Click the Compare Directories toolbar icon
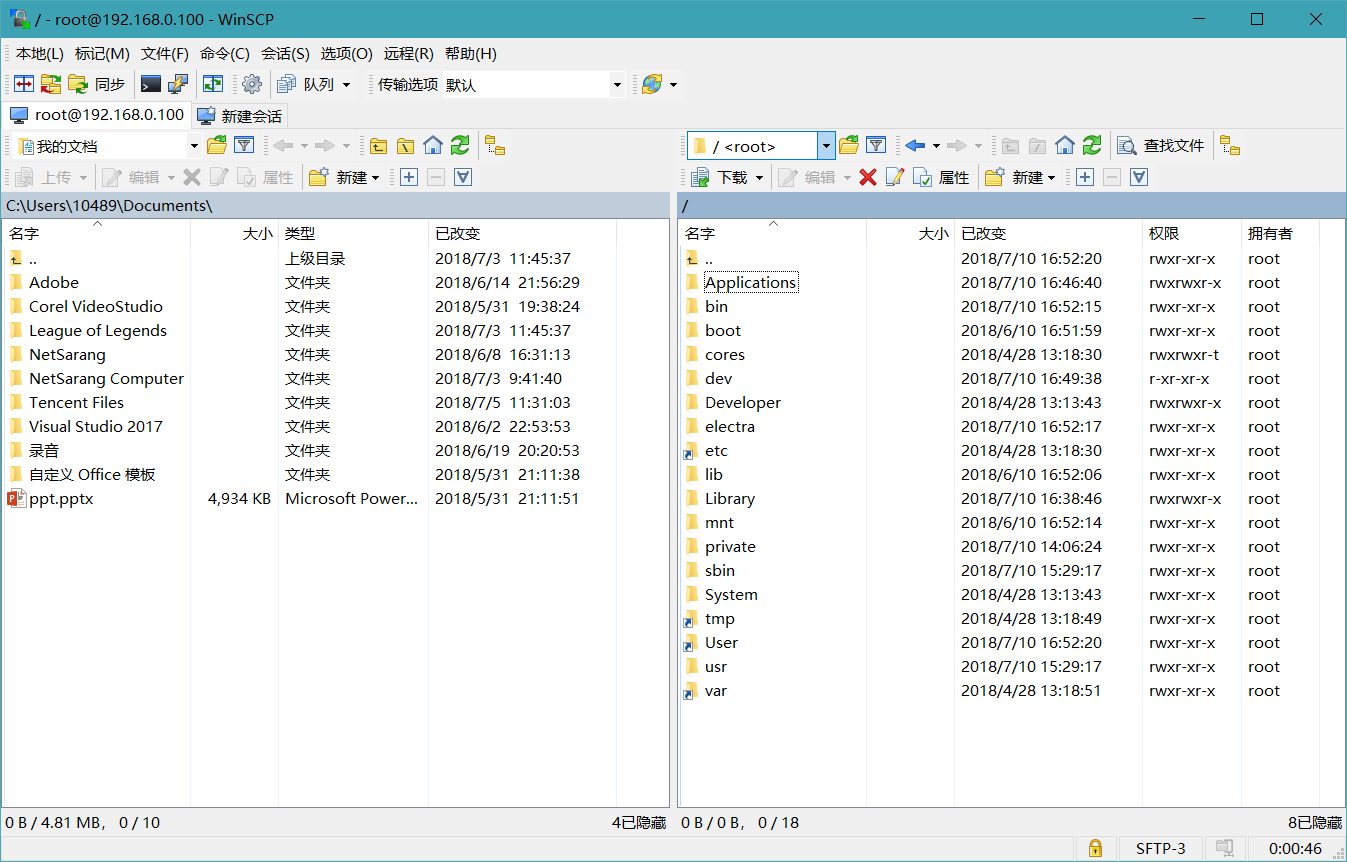The width and height of the screenshot is (1347, 862). (x=23, y=85)
